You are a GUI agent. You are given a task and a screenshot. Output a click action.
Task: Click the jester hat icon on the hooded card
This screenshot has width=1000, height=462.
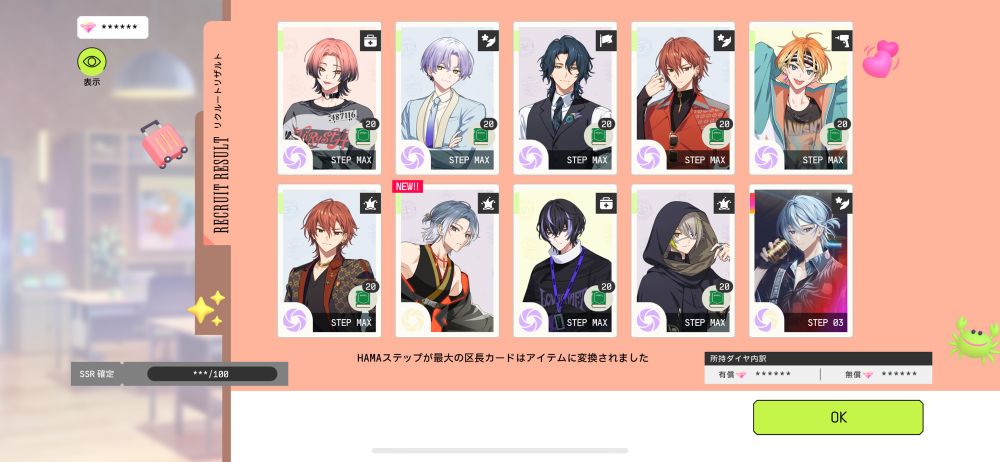tap(724, 204)
